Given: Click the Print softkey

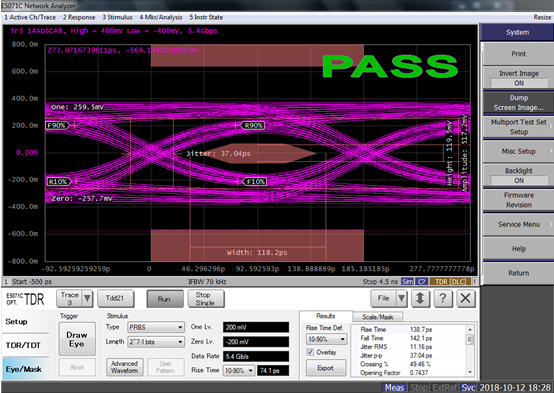Looking at the screenshot, I should pos(518,54).
